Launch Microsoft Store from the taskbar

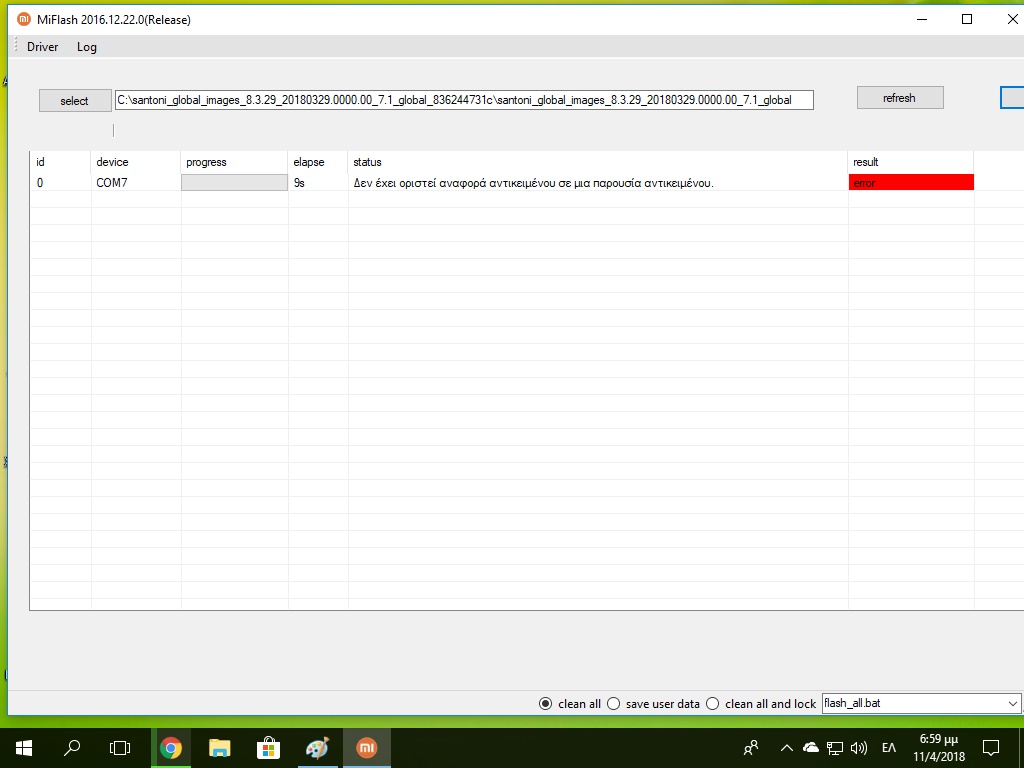tap(268, 748)
